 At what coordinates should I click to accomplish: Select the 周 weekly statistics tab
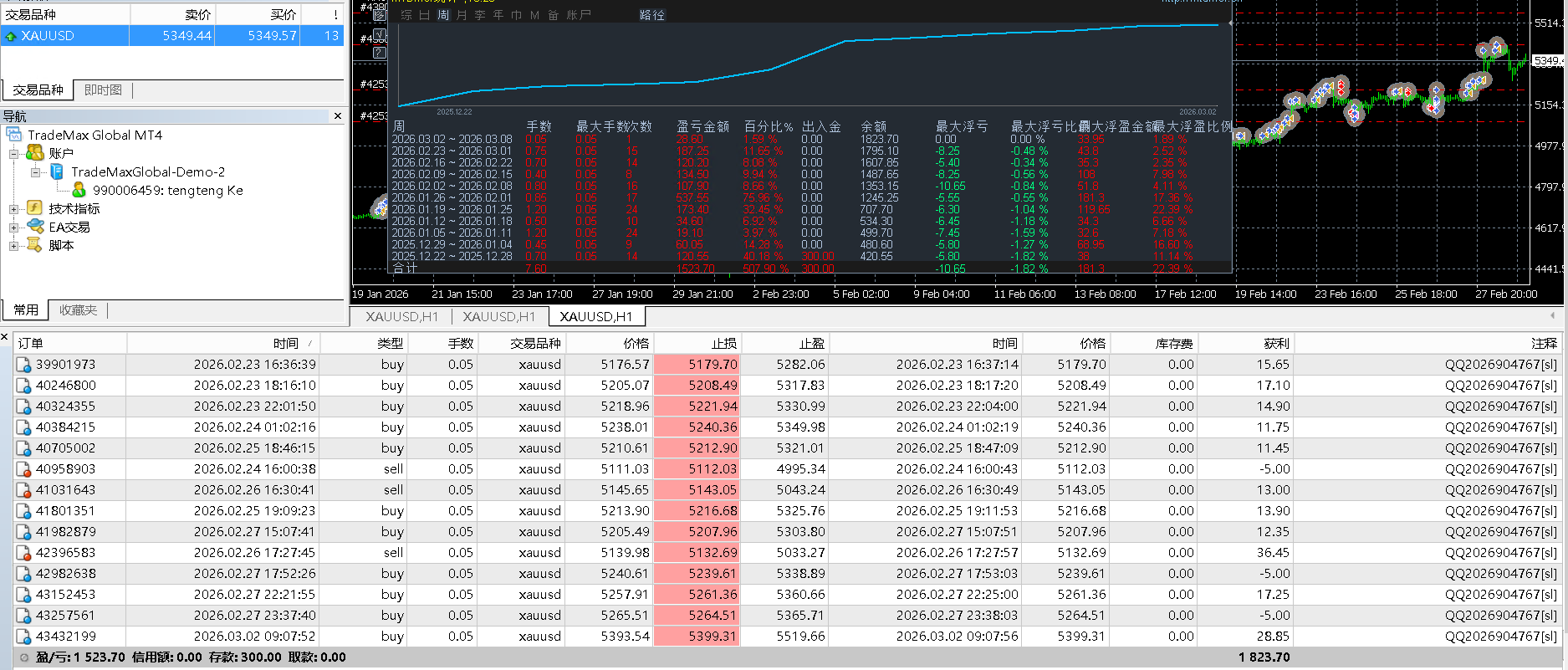pos(443,15)
